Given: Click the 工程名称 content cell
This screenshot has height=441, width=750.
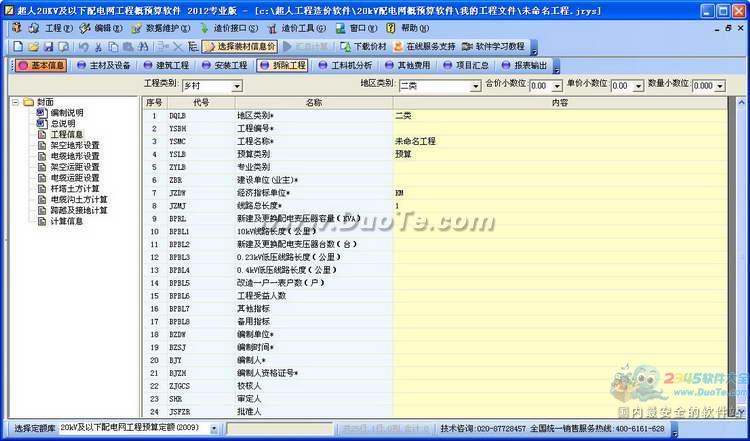Looking at the screenshot, I should click(x=560, y=141).
